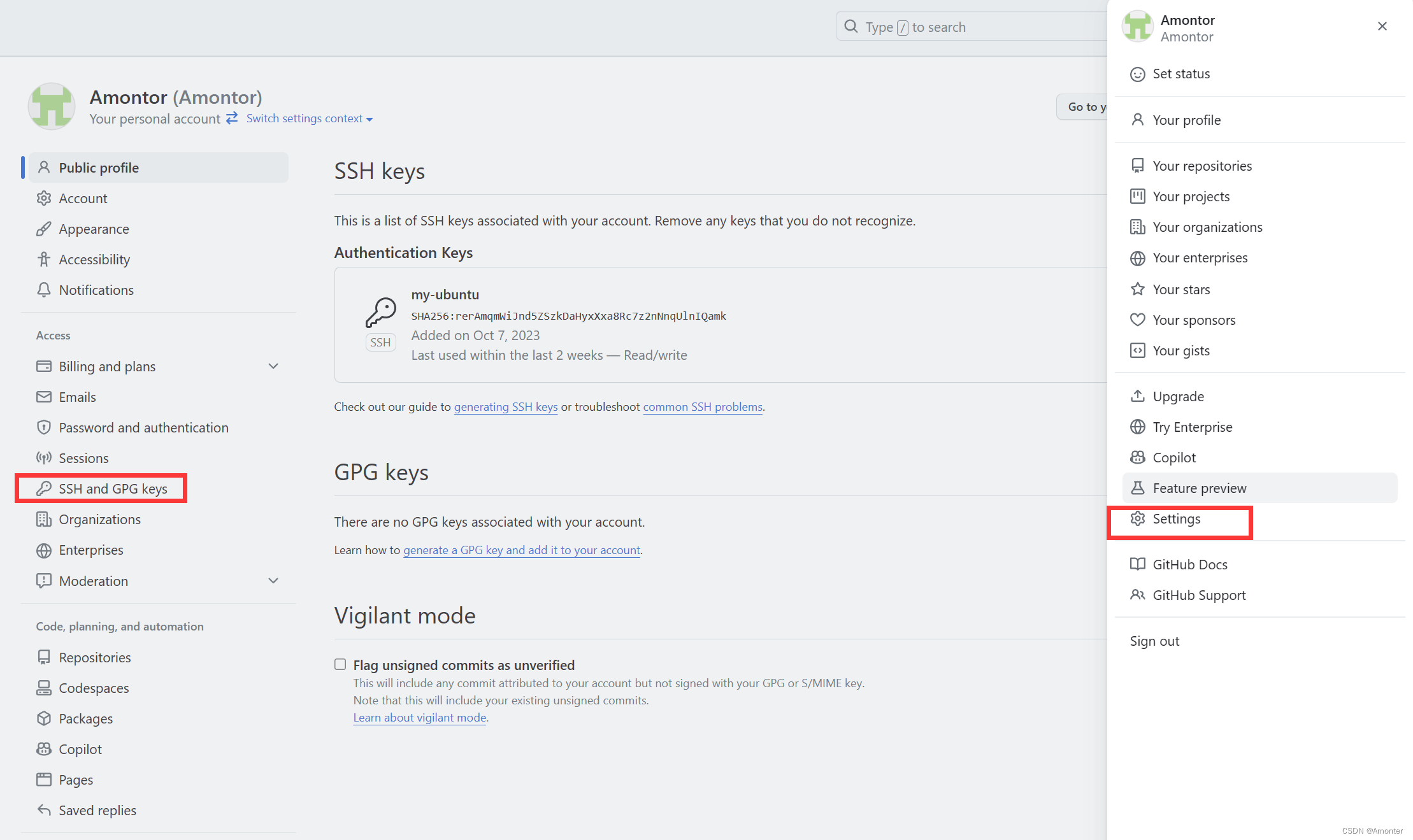Open Repositories in settings sidebar
The image size is (1413, 840).
coord(159,657)
